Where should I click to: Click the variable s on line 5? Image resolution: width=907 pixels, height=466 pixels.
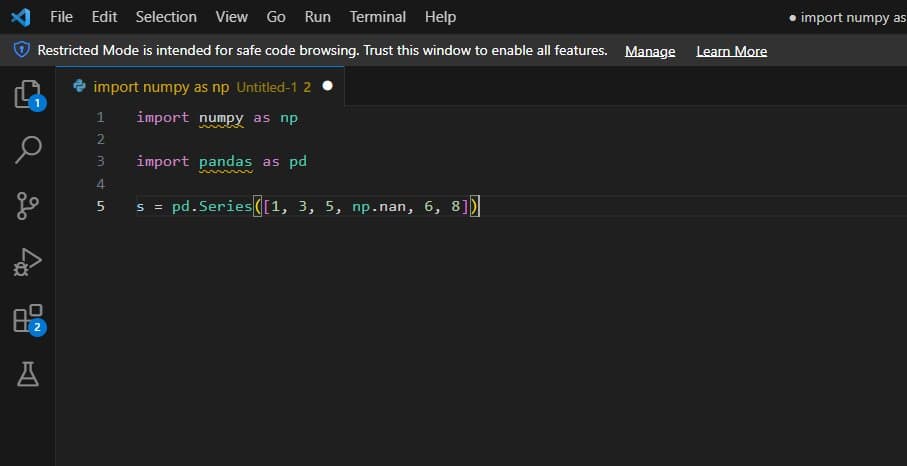pyautogui.click(x=140, y=206)
